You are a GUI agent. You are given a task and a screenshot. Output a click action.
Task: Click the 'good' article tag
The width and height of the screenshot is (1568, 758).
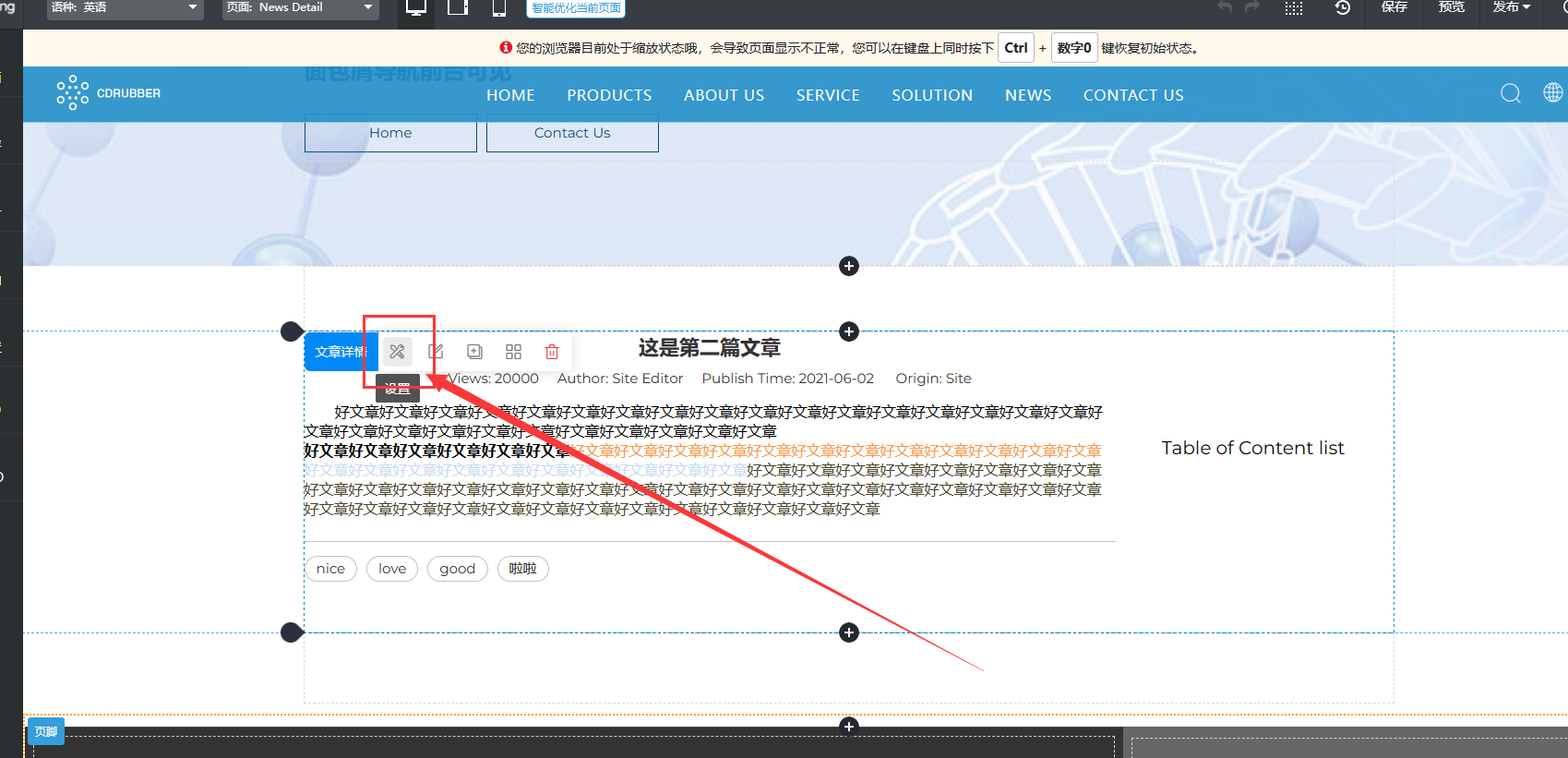pyautogui.click(x=457, y=569)
